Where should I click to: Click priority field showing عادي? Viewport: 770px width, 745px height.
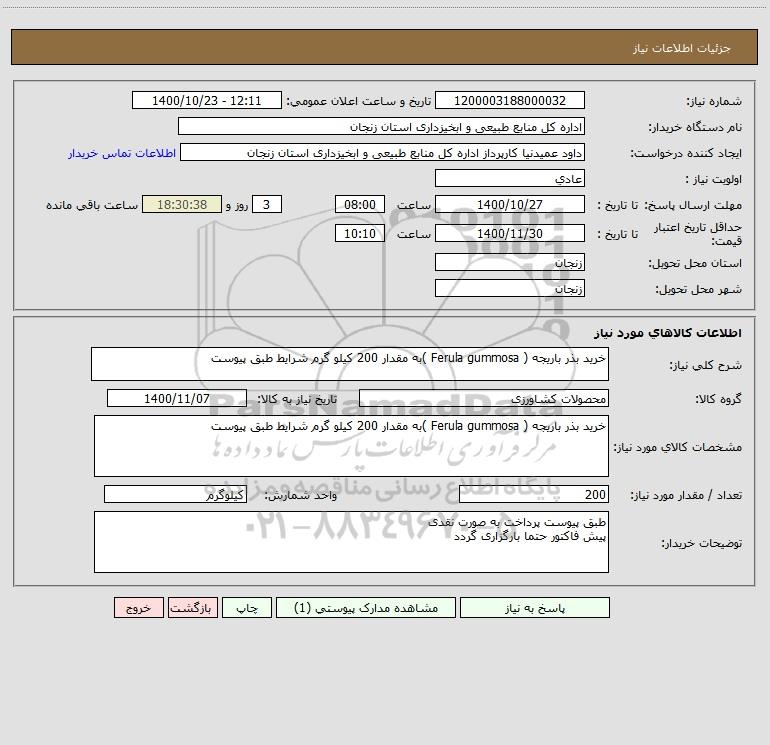point(510,178)
